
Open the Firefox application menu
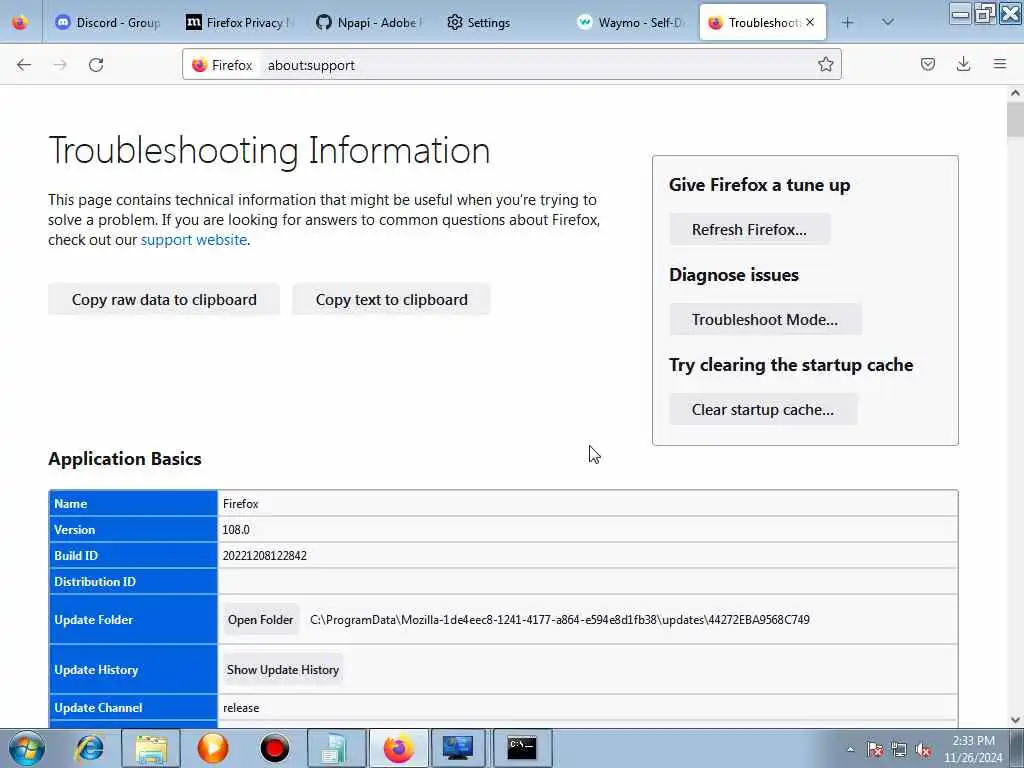point(1000,64)
